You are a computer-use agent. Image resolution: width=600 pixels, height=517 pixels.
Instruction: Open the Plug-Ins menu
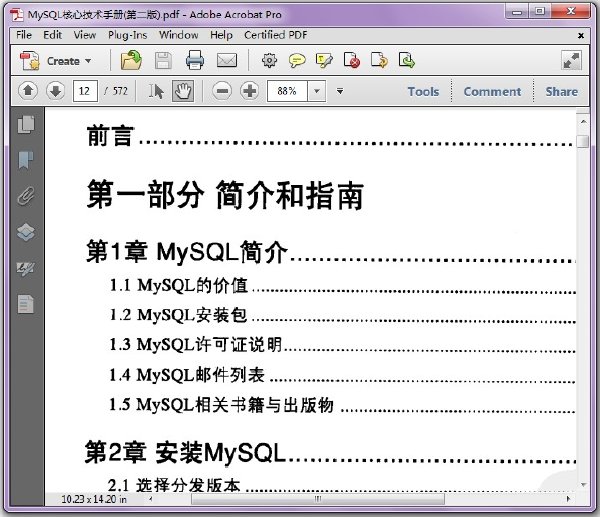click(127, 35)
